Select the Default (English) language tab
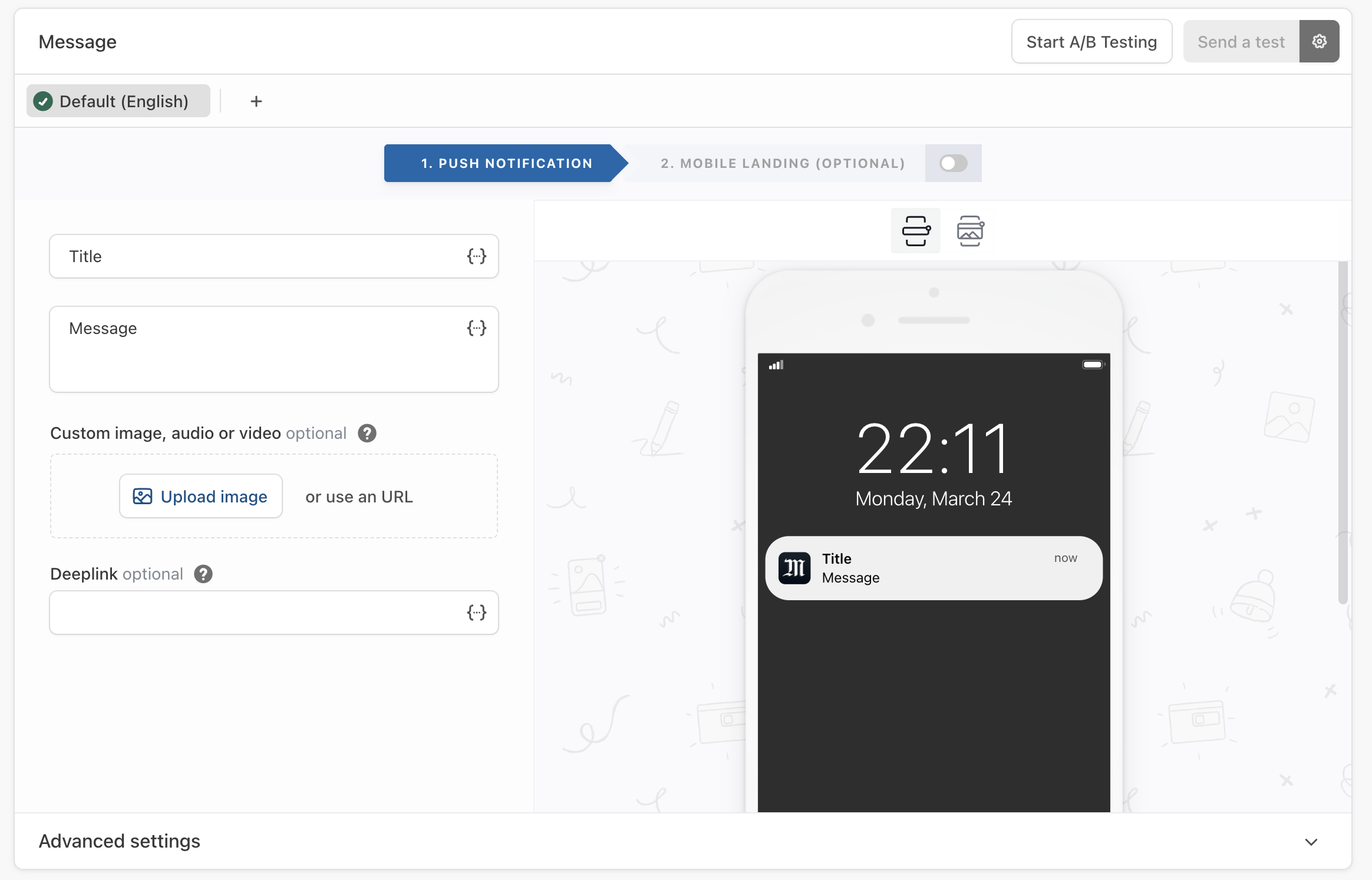 pos(118,101)
